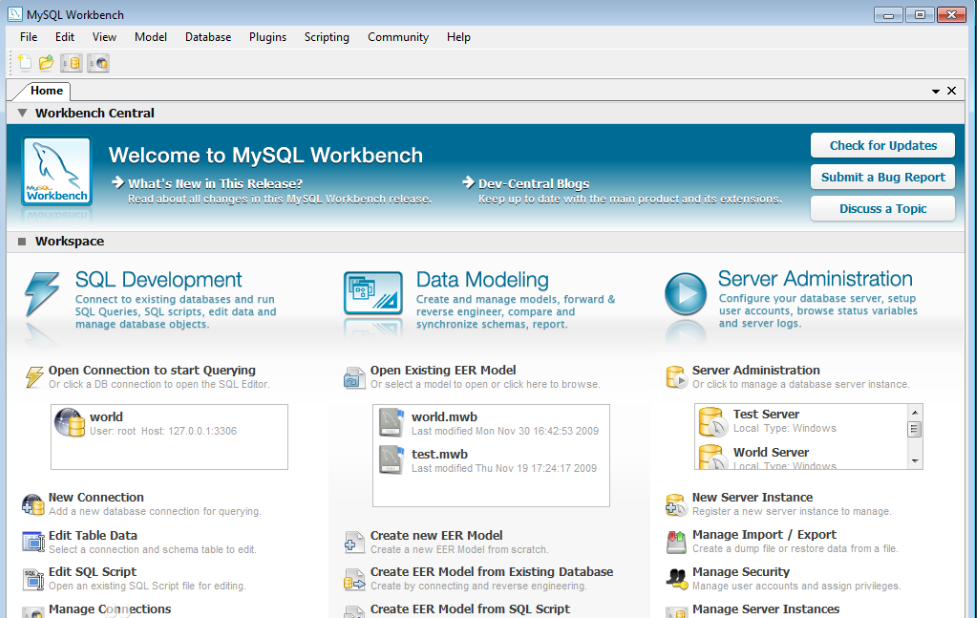Select the world.mwb model name
Screen dimensions: 977x618
[x=444, y=417]
